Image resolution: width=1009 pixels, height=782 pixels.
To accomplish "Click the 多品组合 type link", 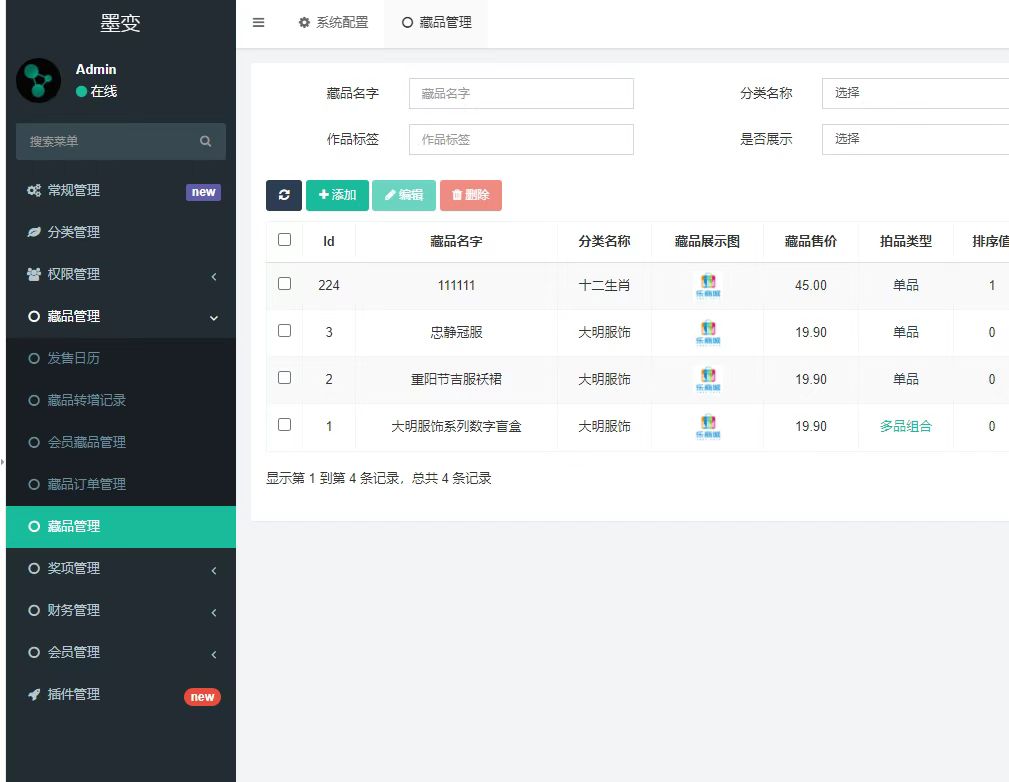I will click(905, 426).
